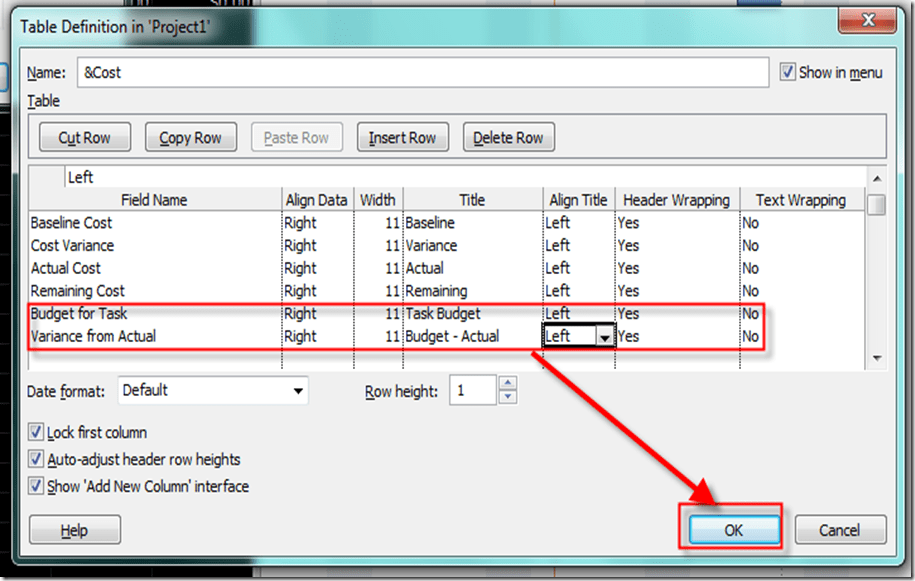
Task: Click in the Name text field
Action: pos(420,73)
